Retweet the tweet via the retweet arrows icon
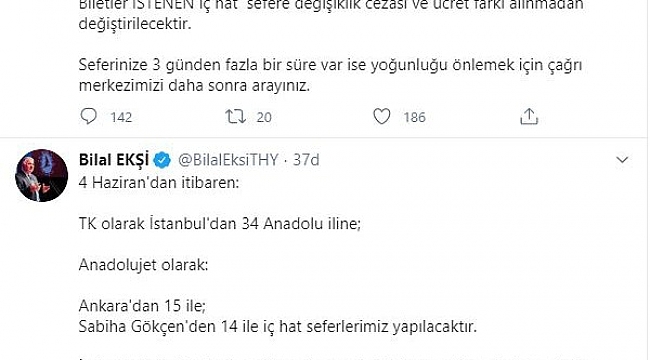This screenshot has height=360, width=650. click(x=235, y=117)
